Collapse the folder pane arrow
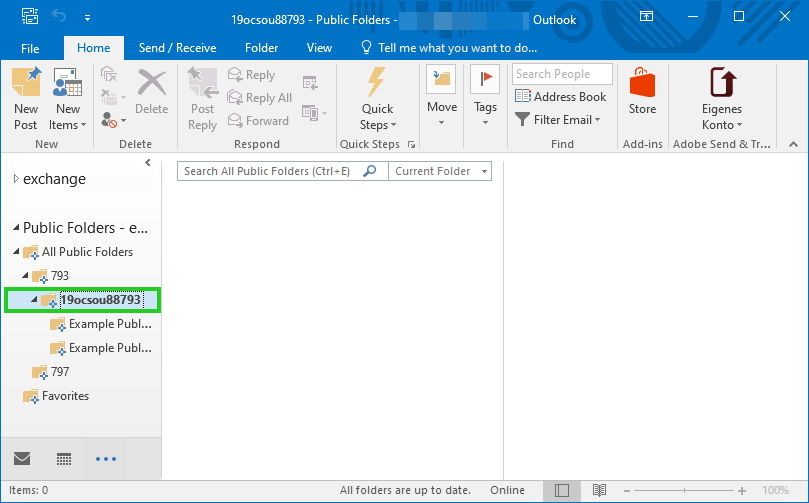The image size is (809, 503). click(x=148, y=163)
